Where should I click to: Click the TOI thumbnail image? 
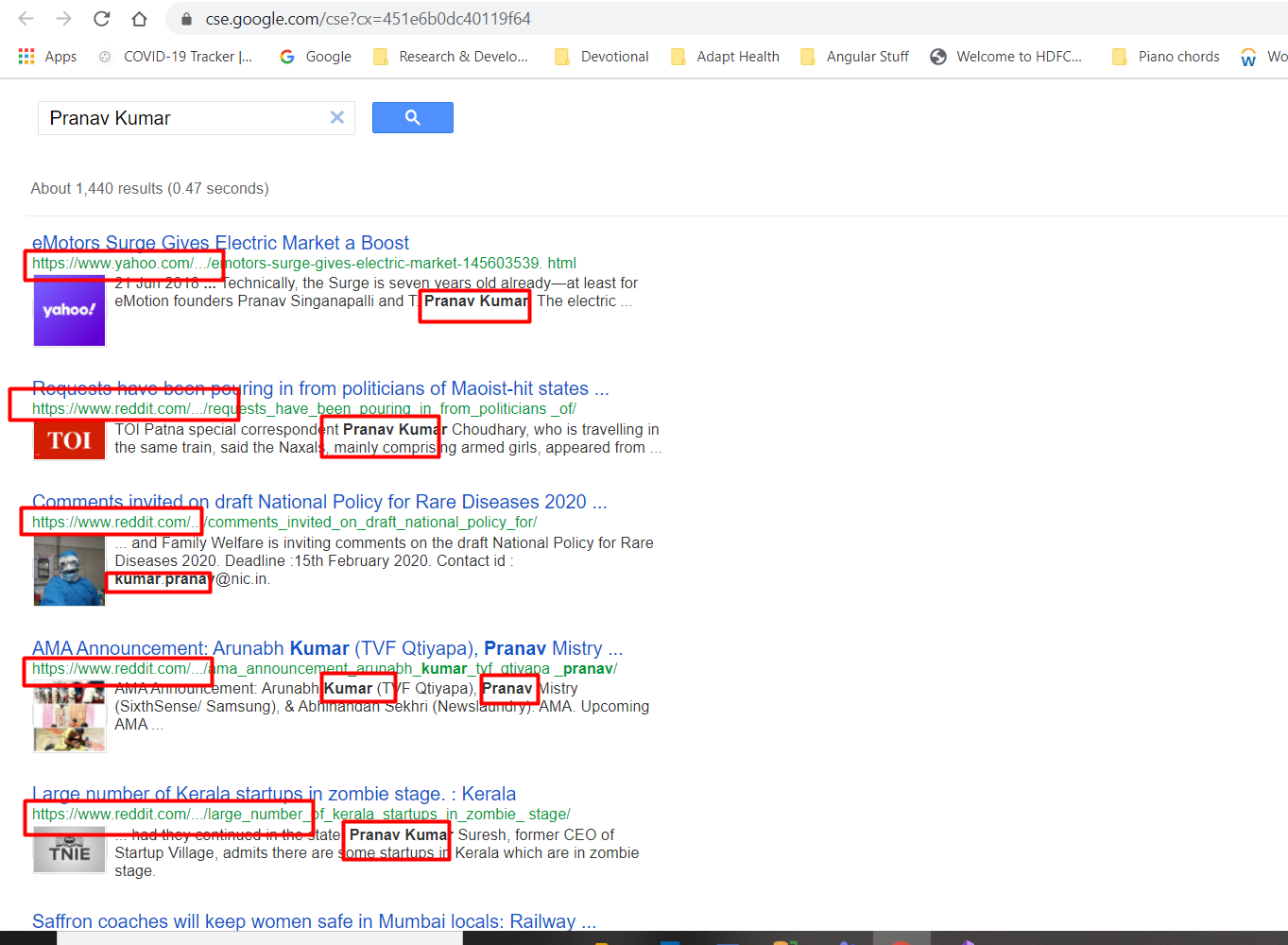pos(70,440)
